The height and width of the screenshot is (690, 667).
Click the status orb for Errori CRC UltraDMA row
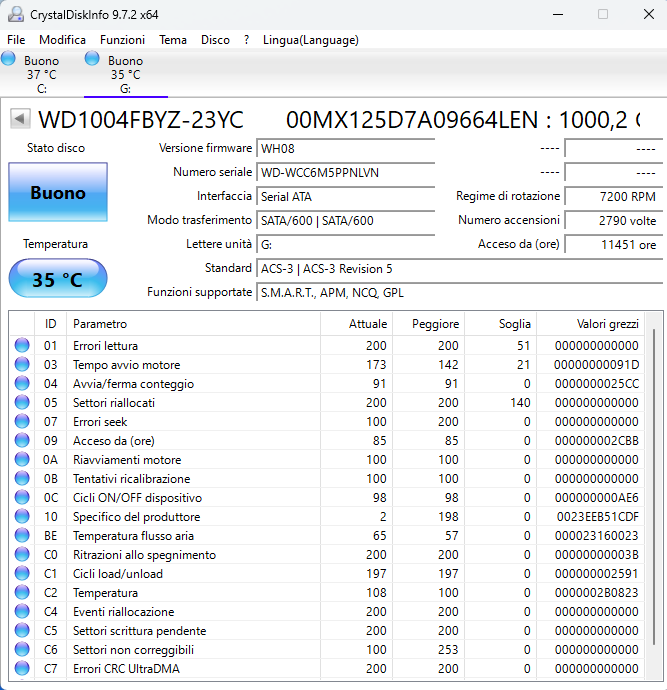coord(22,668)
